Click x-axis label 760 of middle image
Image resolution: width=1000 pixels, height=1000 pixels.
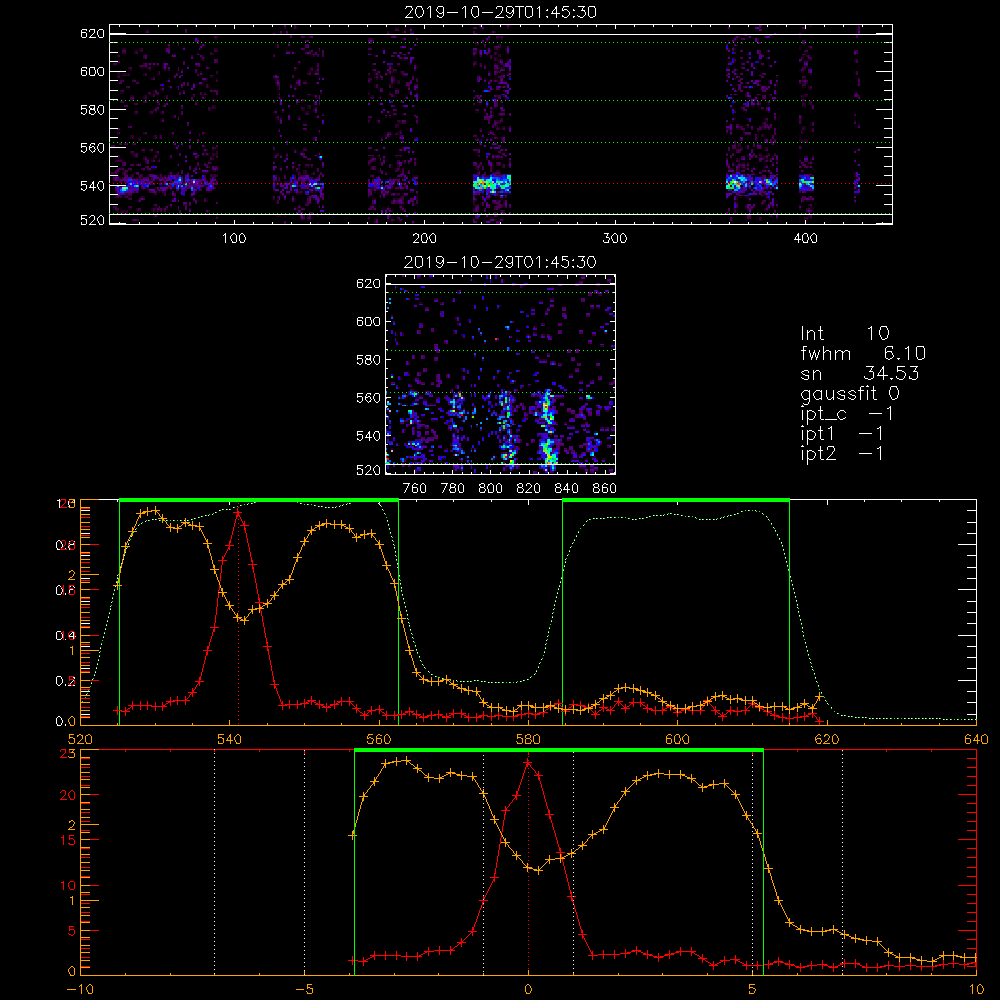(x=415, y=489)
